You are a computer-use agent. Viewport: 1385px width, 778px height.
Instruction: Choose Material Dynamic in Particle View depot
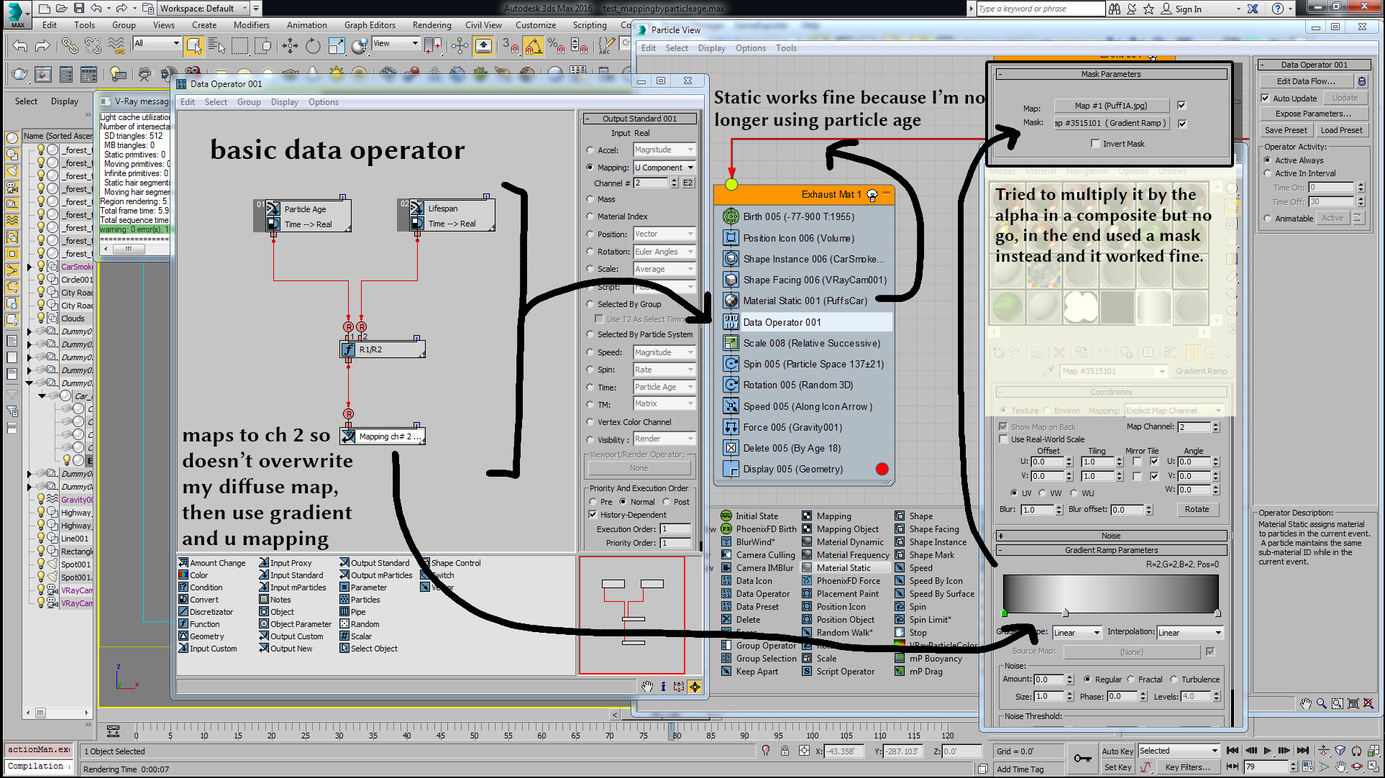pyautogui.click(x=842, y=542)
